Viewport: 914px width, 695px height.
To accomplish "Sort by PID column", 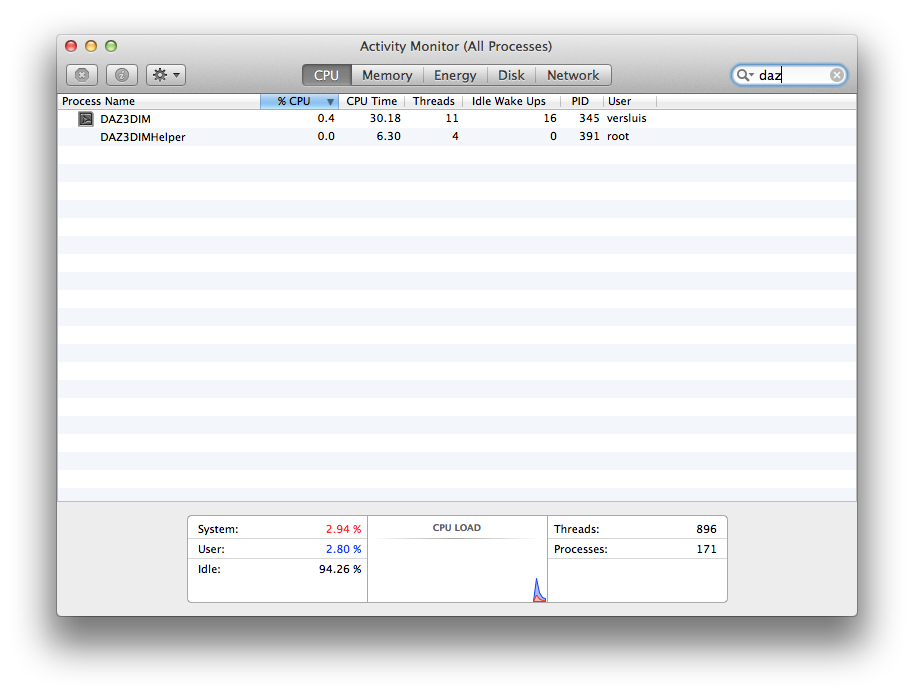I will coord(580,101).
